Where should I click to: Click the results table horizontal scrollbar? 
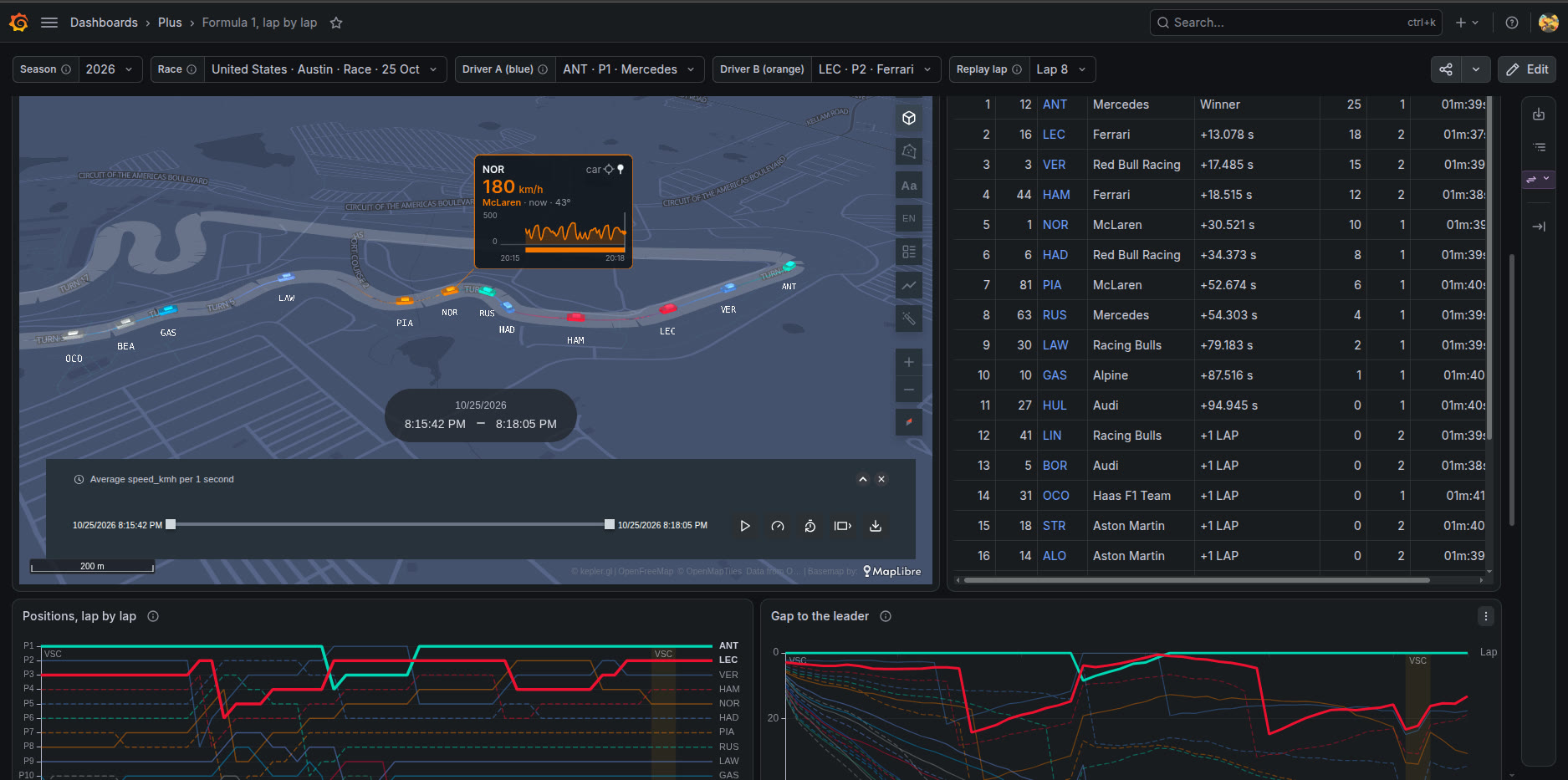(x=1197, y=579)
